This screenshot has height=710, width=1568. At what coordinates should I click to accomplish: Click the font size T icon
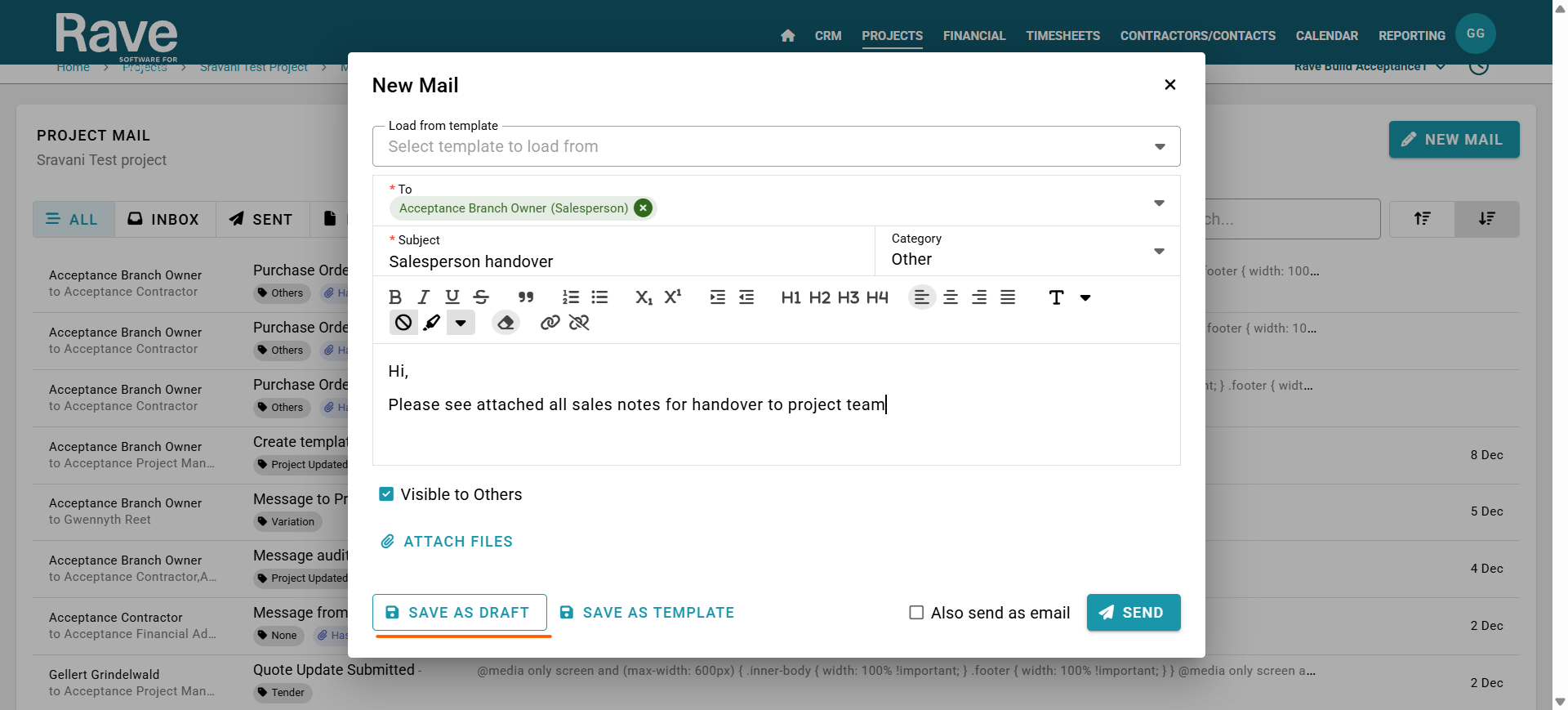pos(1057,297)
